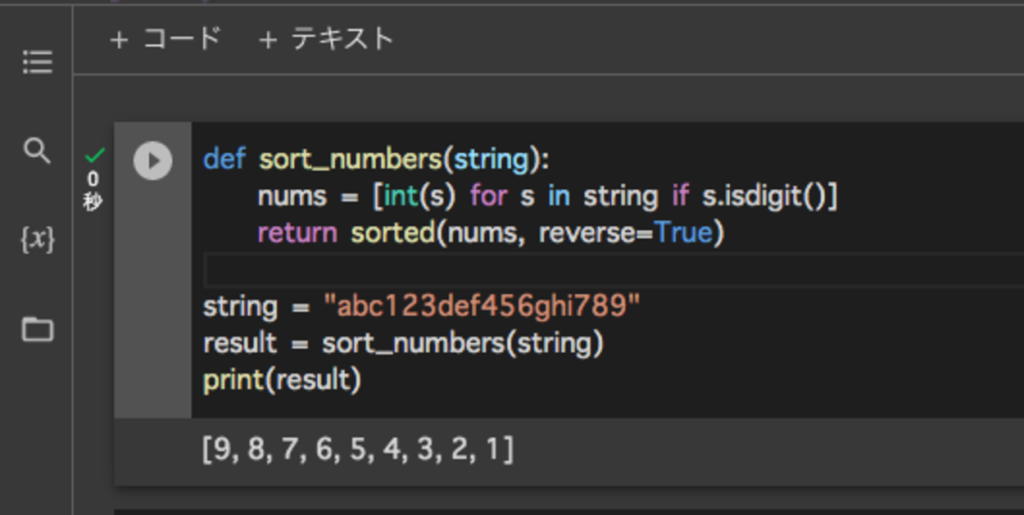Run the cell with the play button
Viewport: 1024px width, 515px height.
click(x=153, y=161)
